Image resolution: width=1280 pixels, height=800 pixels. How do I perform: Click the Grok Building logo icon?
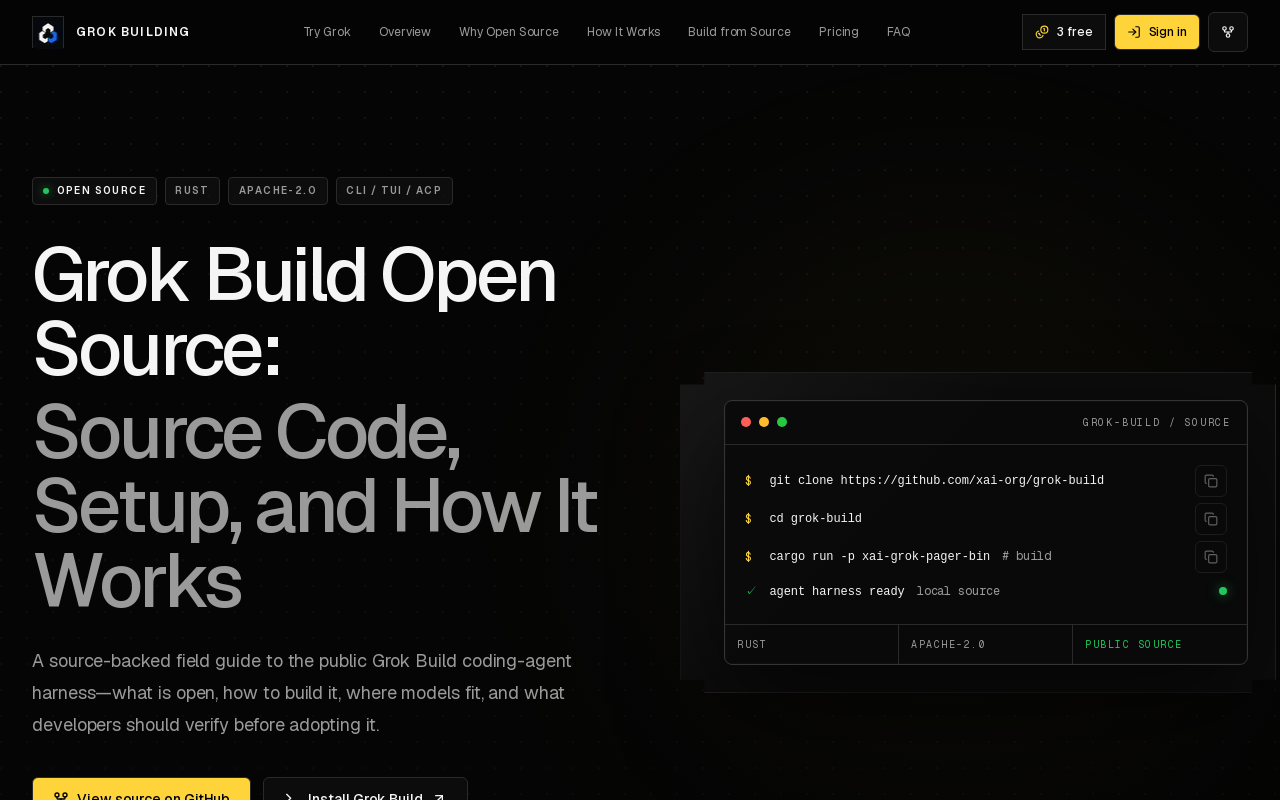(x=48, y=32)
